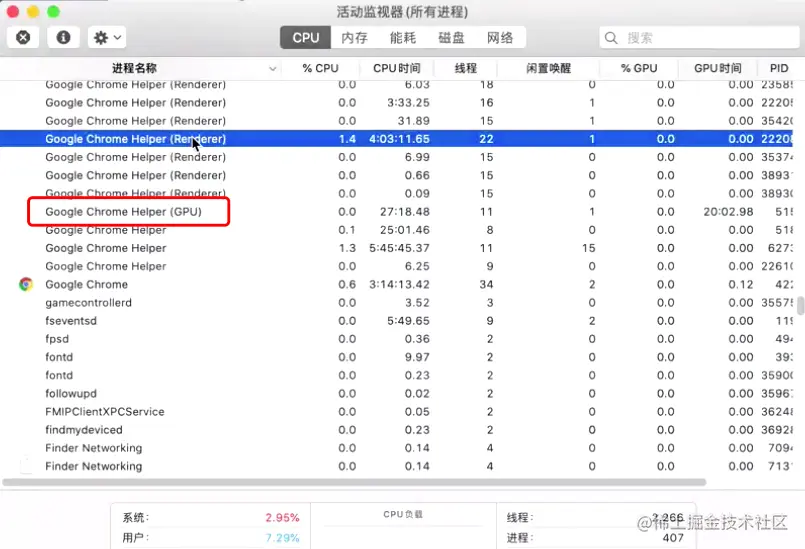Focus the 搜索 search field
Viewport: 805px width, 549px height.
(699, 38)
